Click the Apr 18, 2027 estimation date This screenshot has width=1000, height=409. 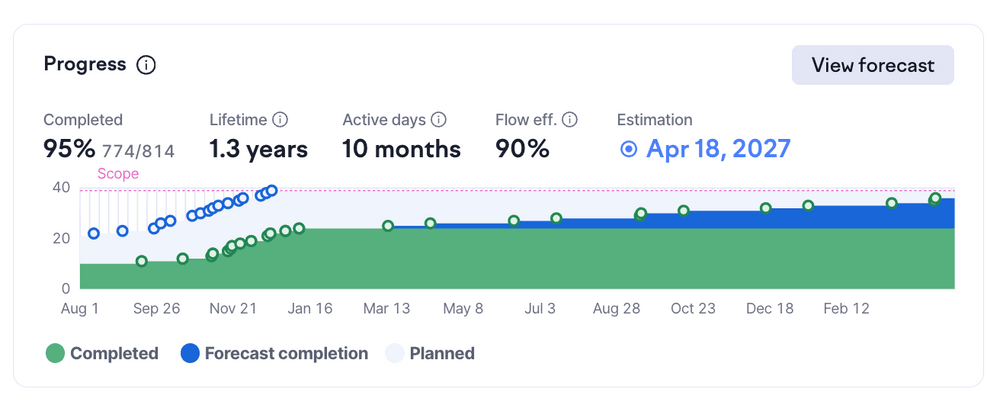pyautogui.click(x=718, y=150)
